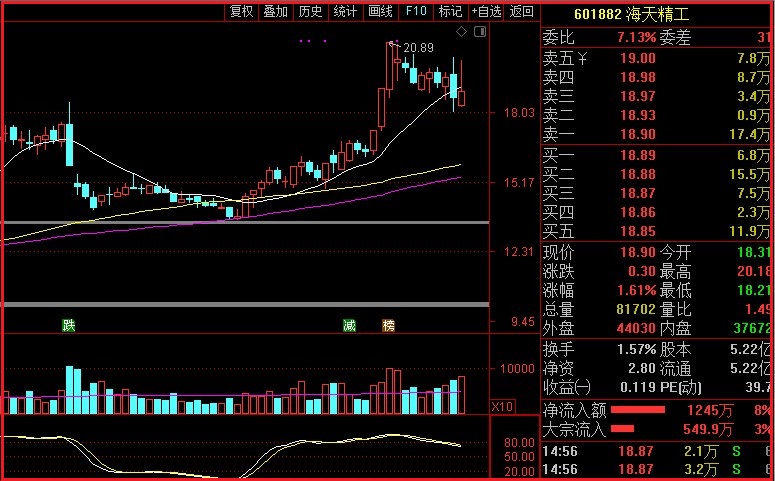Click the 大宗流入 red bar
The image size is (775, 481).
(x=622, y=429)
